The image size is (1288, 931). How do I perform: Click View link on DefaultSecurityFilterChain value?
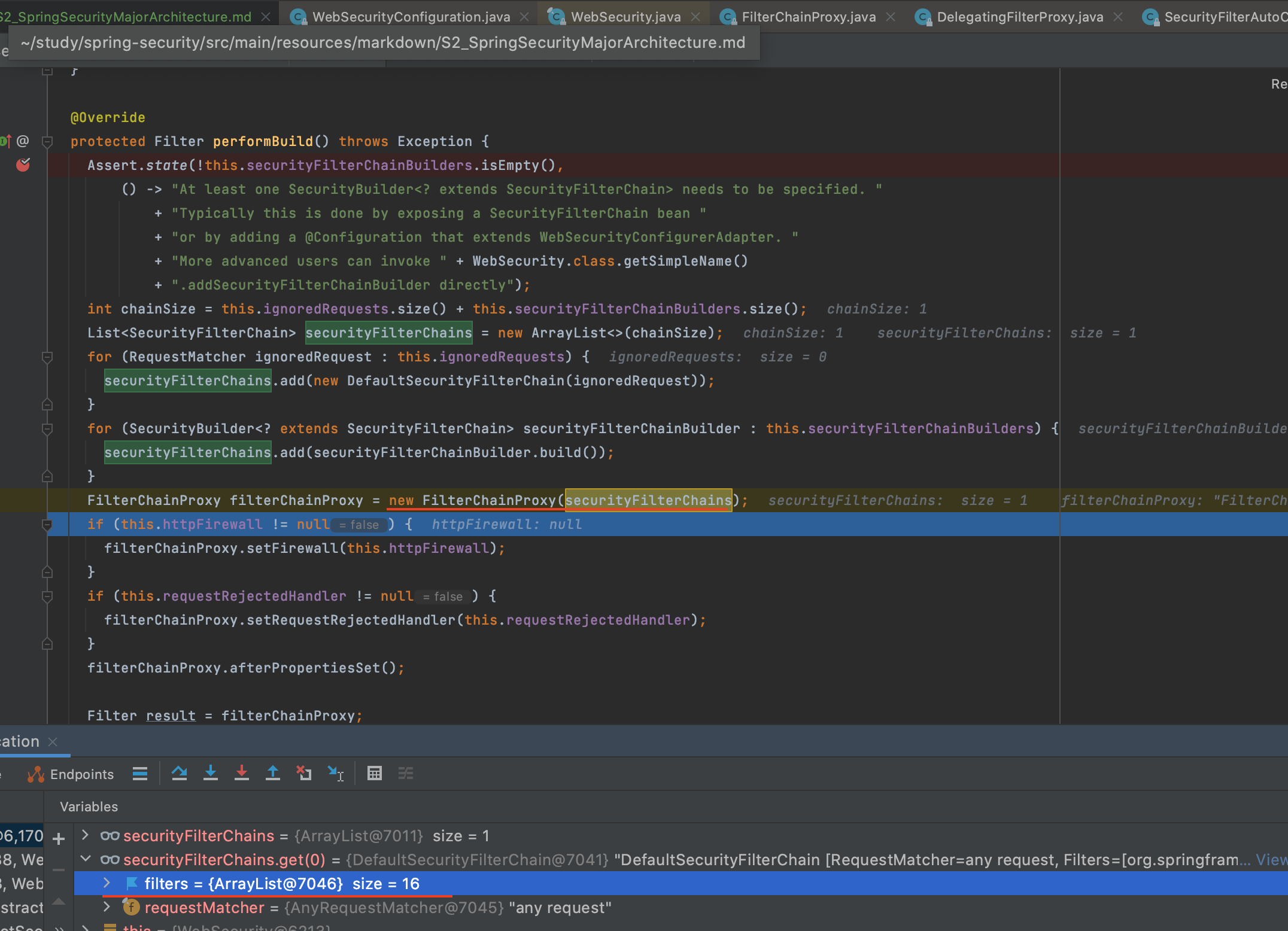[x=1271, y=860]
